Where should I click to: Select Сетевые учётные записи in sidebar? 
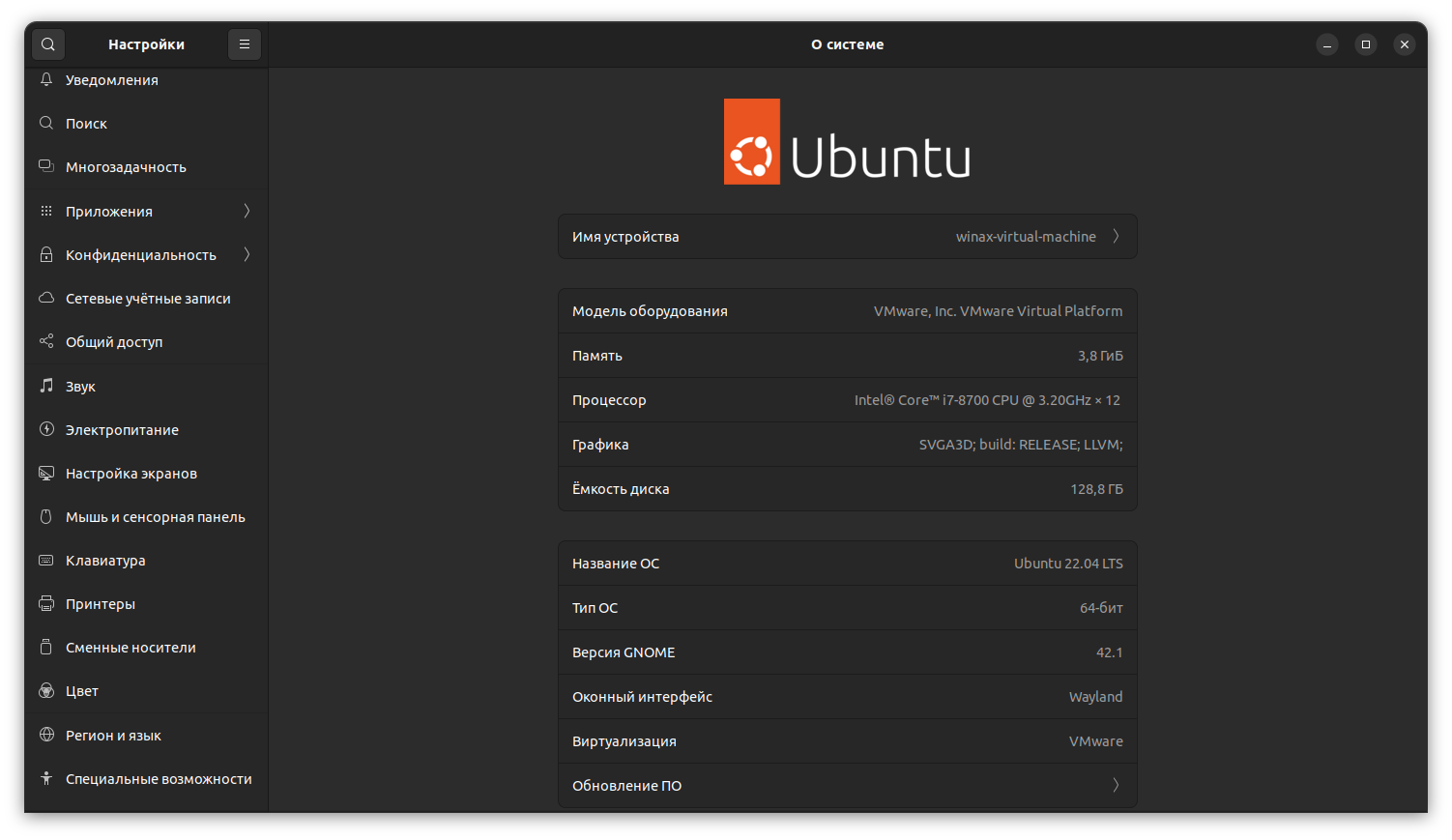point(146,298)
